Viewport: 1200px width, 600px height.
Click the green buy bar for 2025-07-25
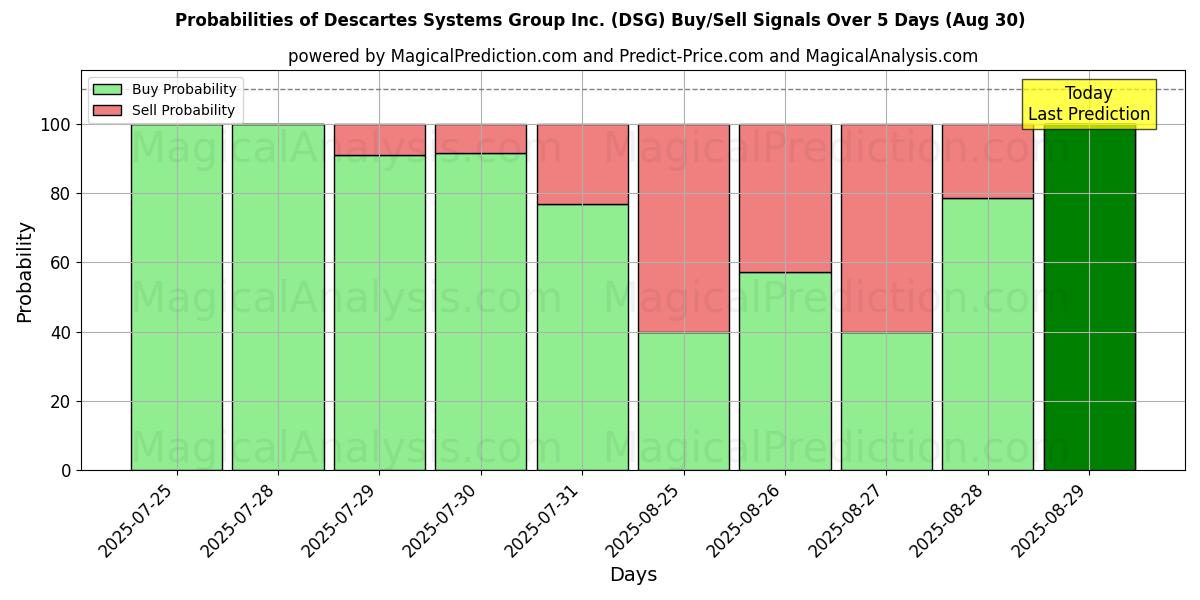(x=177, y=297)
